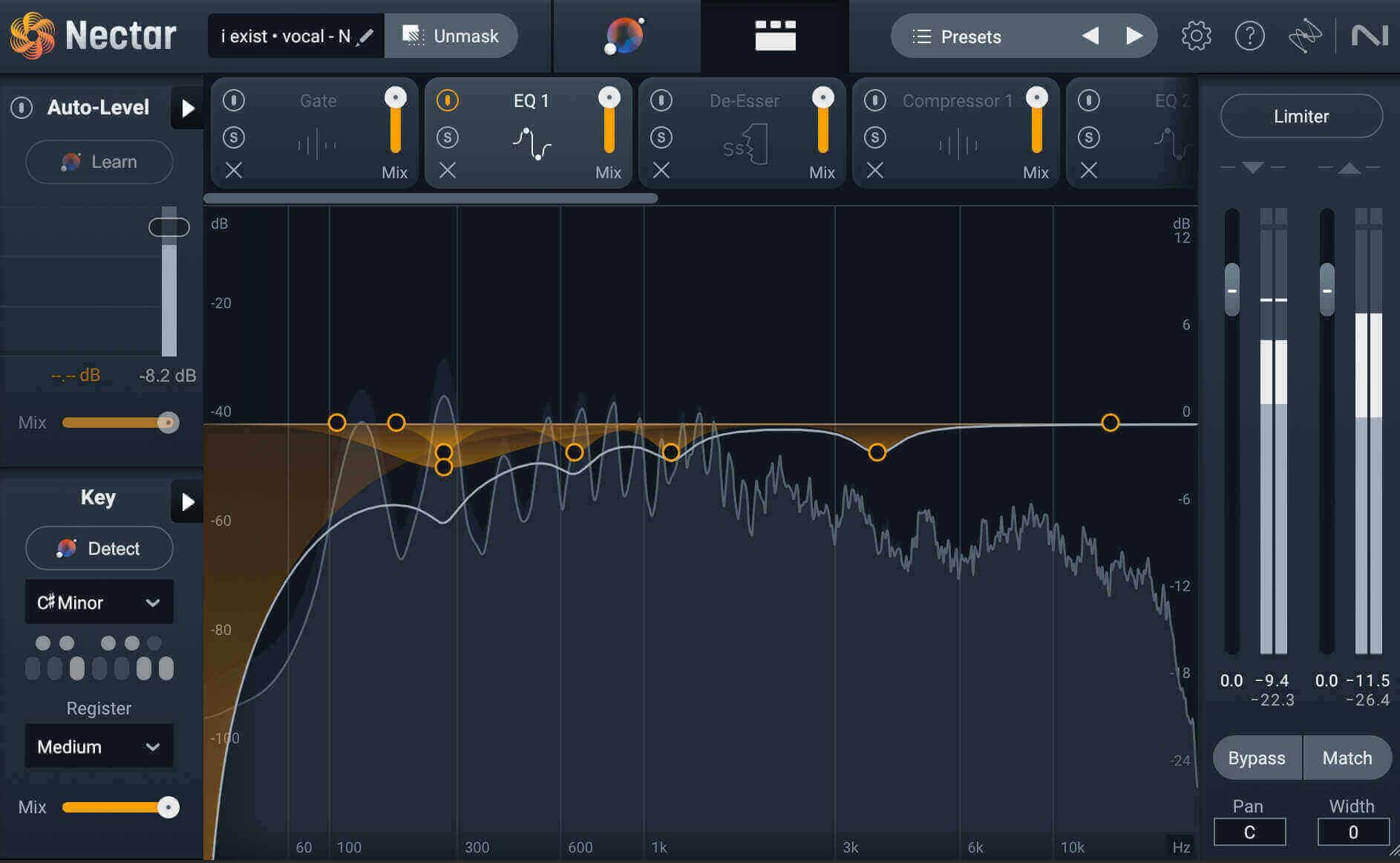Open the help question mark icon
The height and width of the screenshot is (863, 1400).
click(1250, 36)
